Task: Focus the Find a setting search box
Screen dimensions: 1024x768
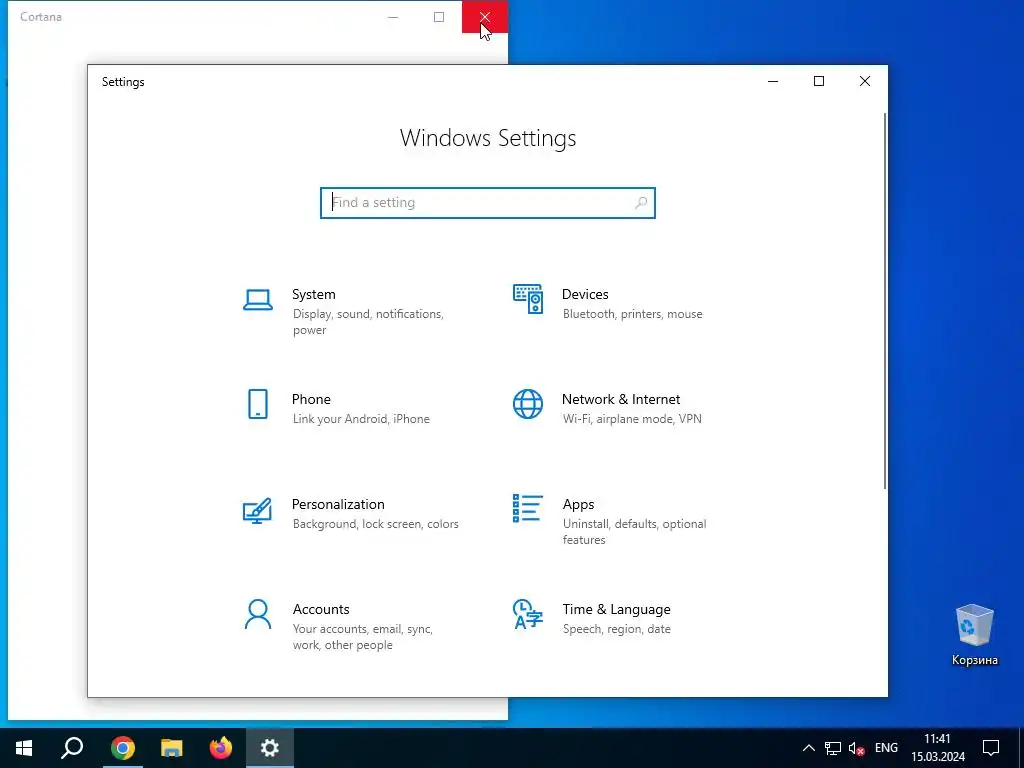Action: click(488, 202)
